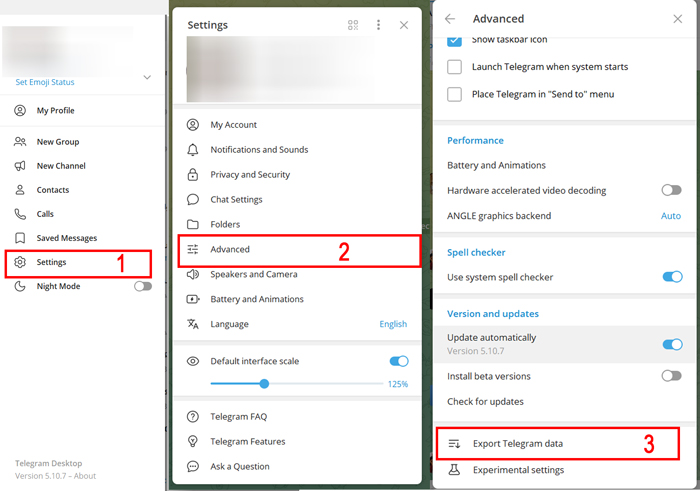Open My Profile menu entry
The height and width of the screenshot is (491, 700).
(x=83, y=110)
